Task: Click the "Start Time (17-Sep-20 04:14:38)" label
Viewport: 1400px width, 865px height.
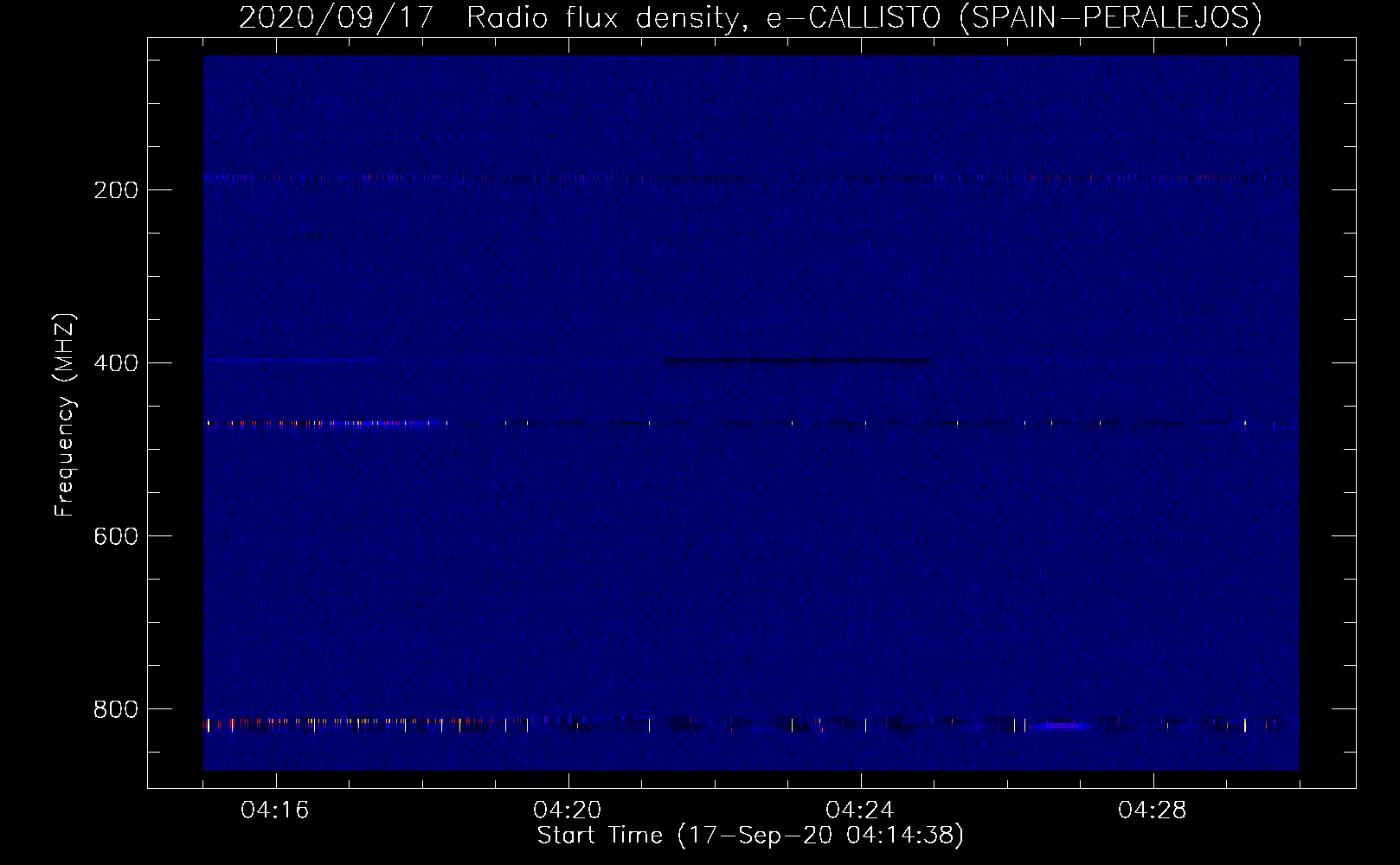Action: 750,836
